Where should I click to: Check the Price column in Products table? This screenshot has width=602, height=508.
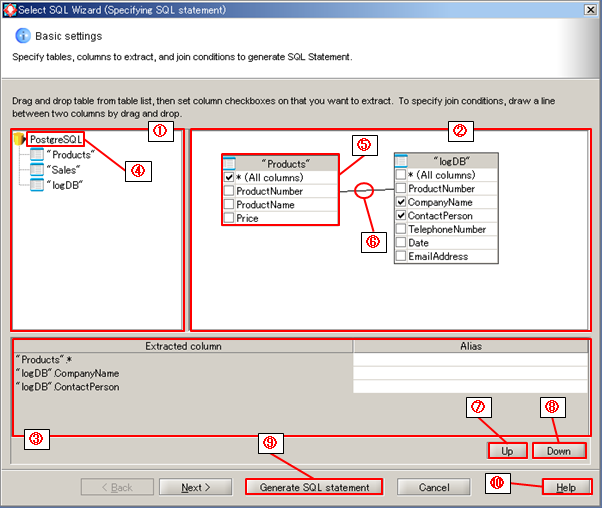click(x=229, y=218)
